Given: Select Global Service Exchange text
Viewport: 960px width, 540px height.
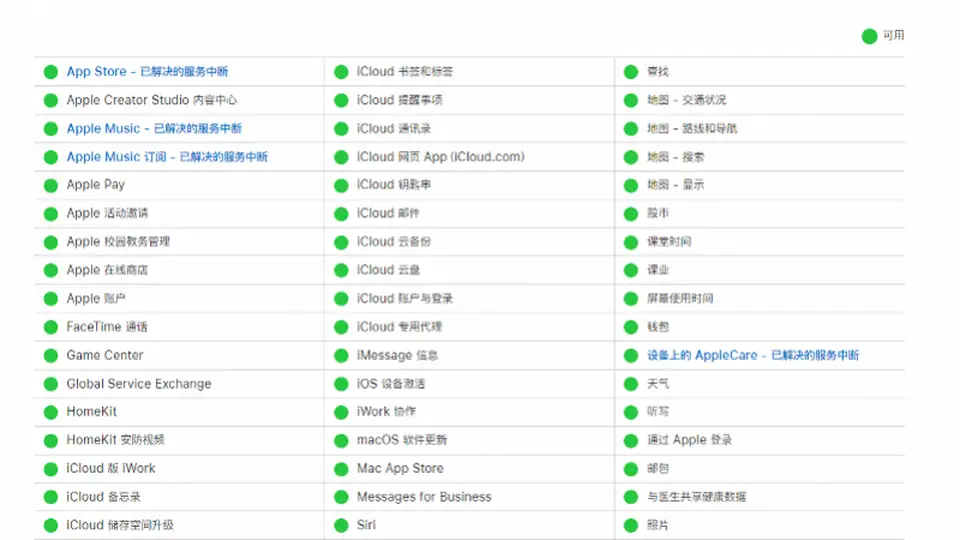Looking at the screenshot, I should pyautogui.click(x=139, y=384).
